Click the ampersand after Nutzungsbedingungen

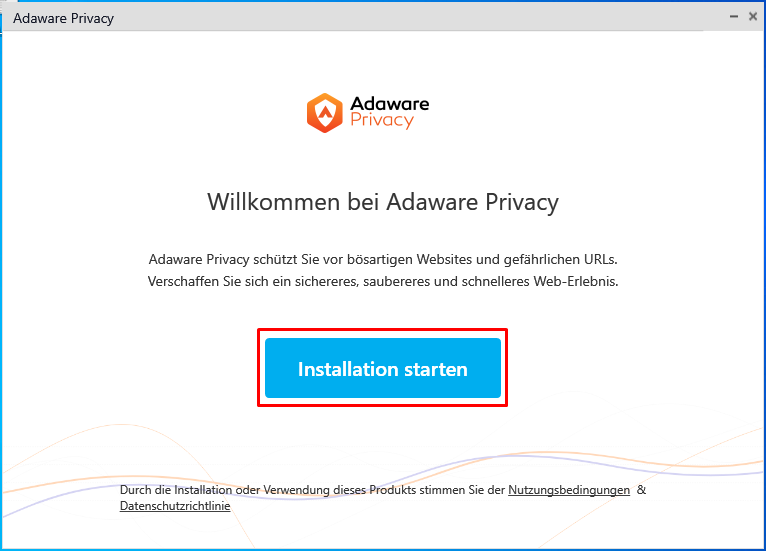pos(641,490)
